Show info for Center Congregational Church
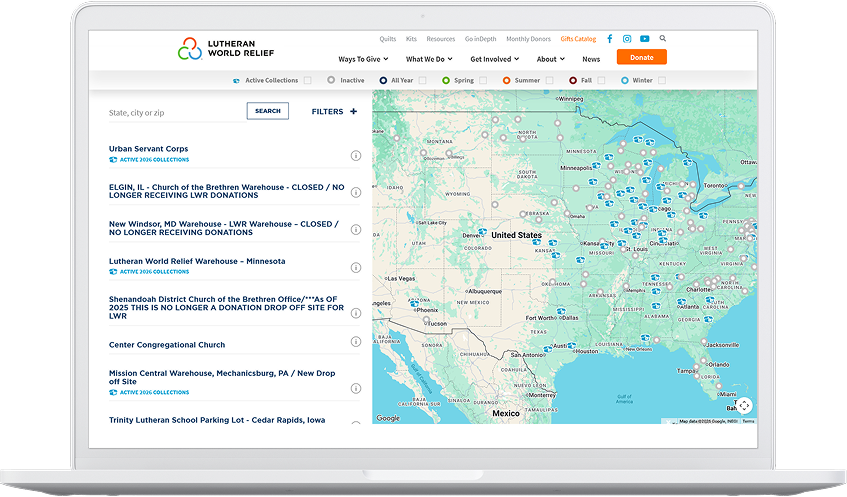 355,341
